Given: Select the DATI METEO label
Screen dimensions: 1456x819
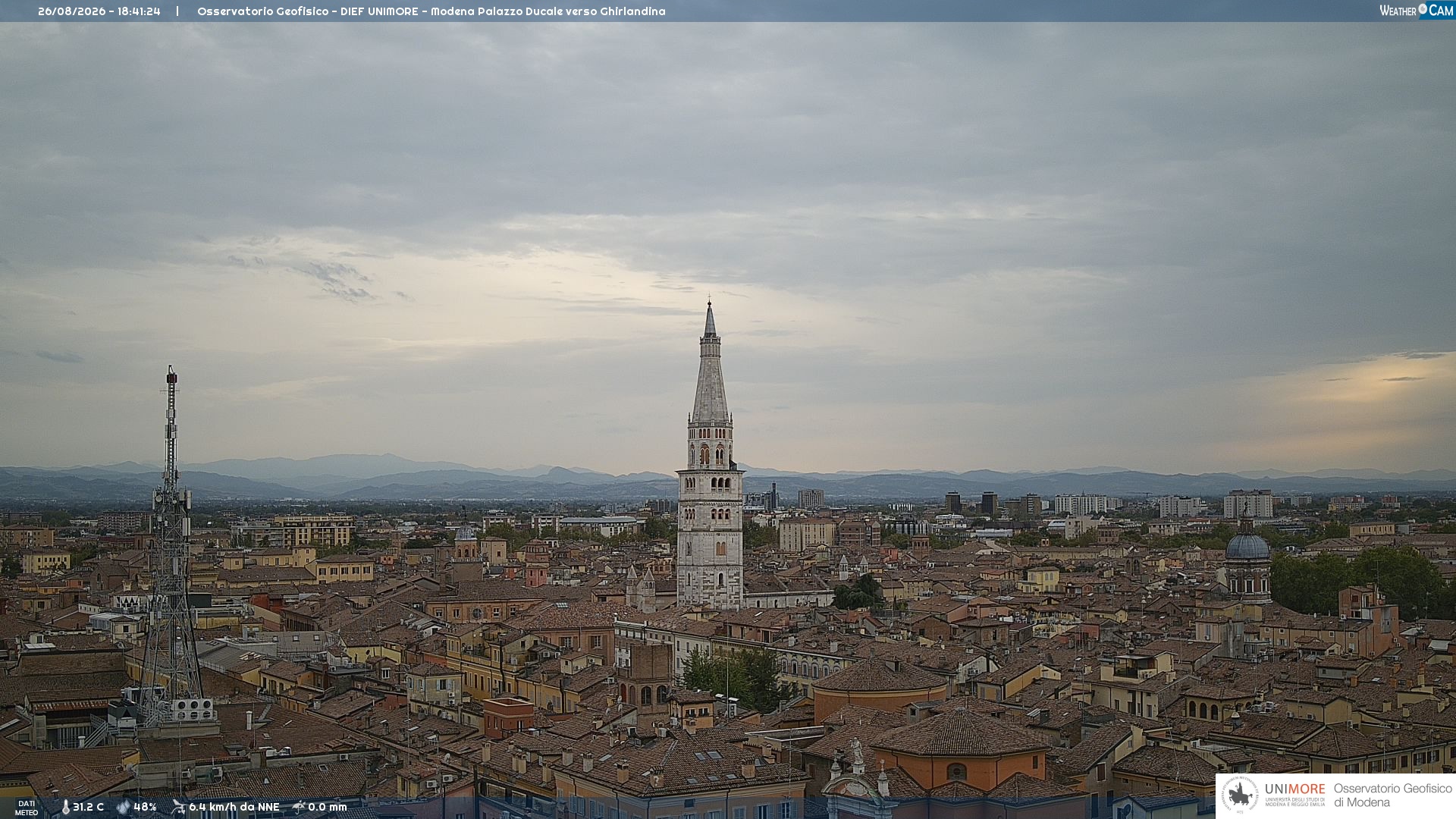Looking at the screenshot, I should (27, 808).
